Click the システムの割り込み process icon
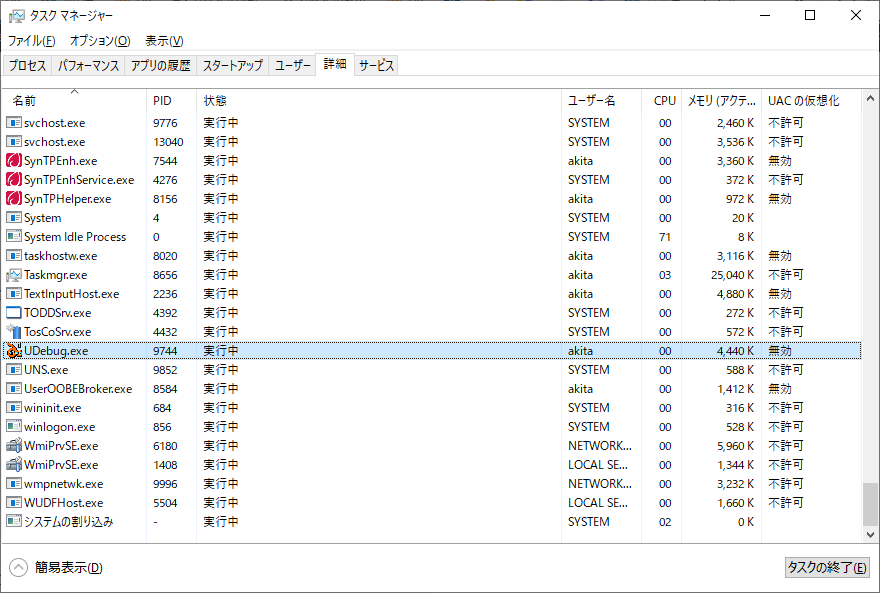Screen dimensions: 880x593 pos(13,521)
